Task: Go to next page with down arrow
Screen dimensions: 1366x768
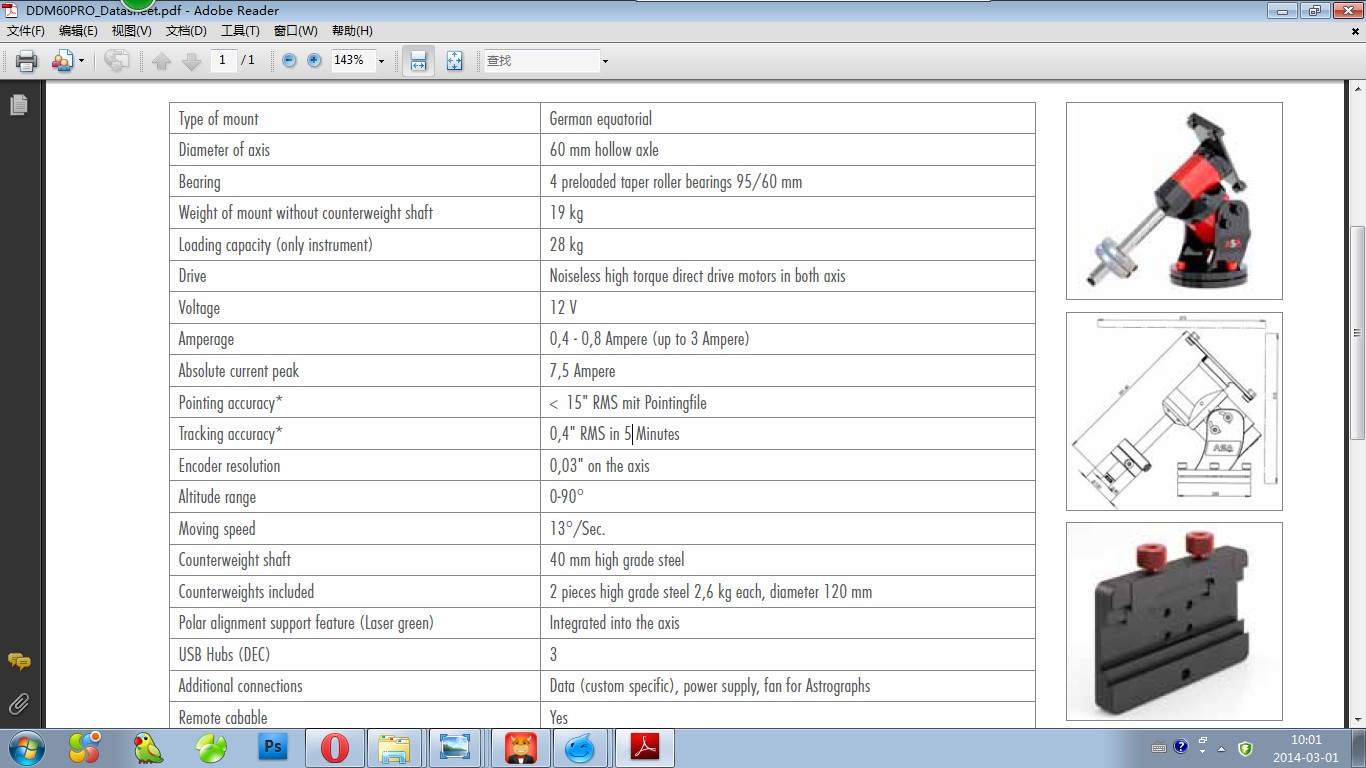Action: tap(191, 61)
